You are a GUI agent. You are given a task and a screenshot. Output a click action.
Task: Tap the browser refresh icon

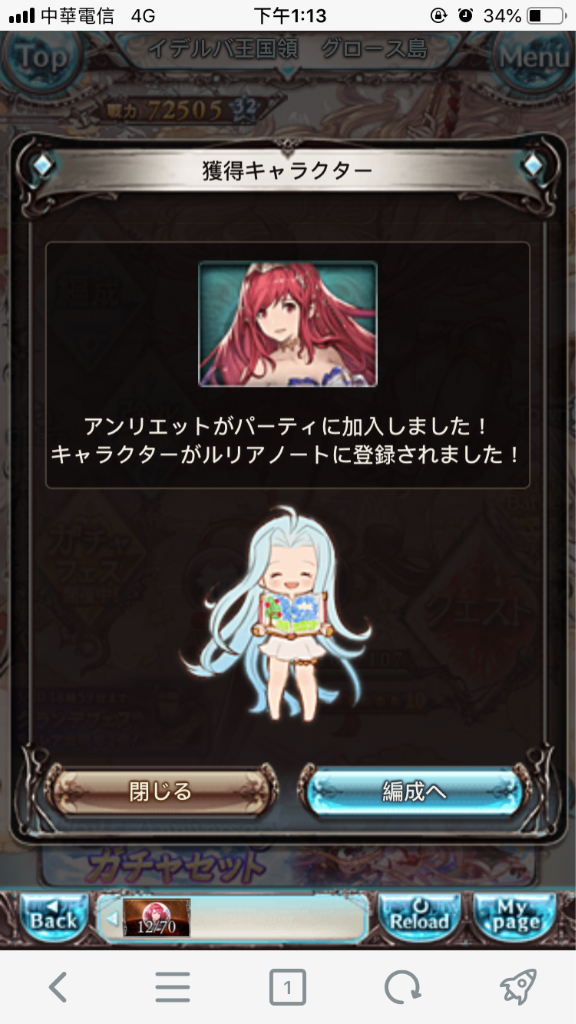(402, 986)
